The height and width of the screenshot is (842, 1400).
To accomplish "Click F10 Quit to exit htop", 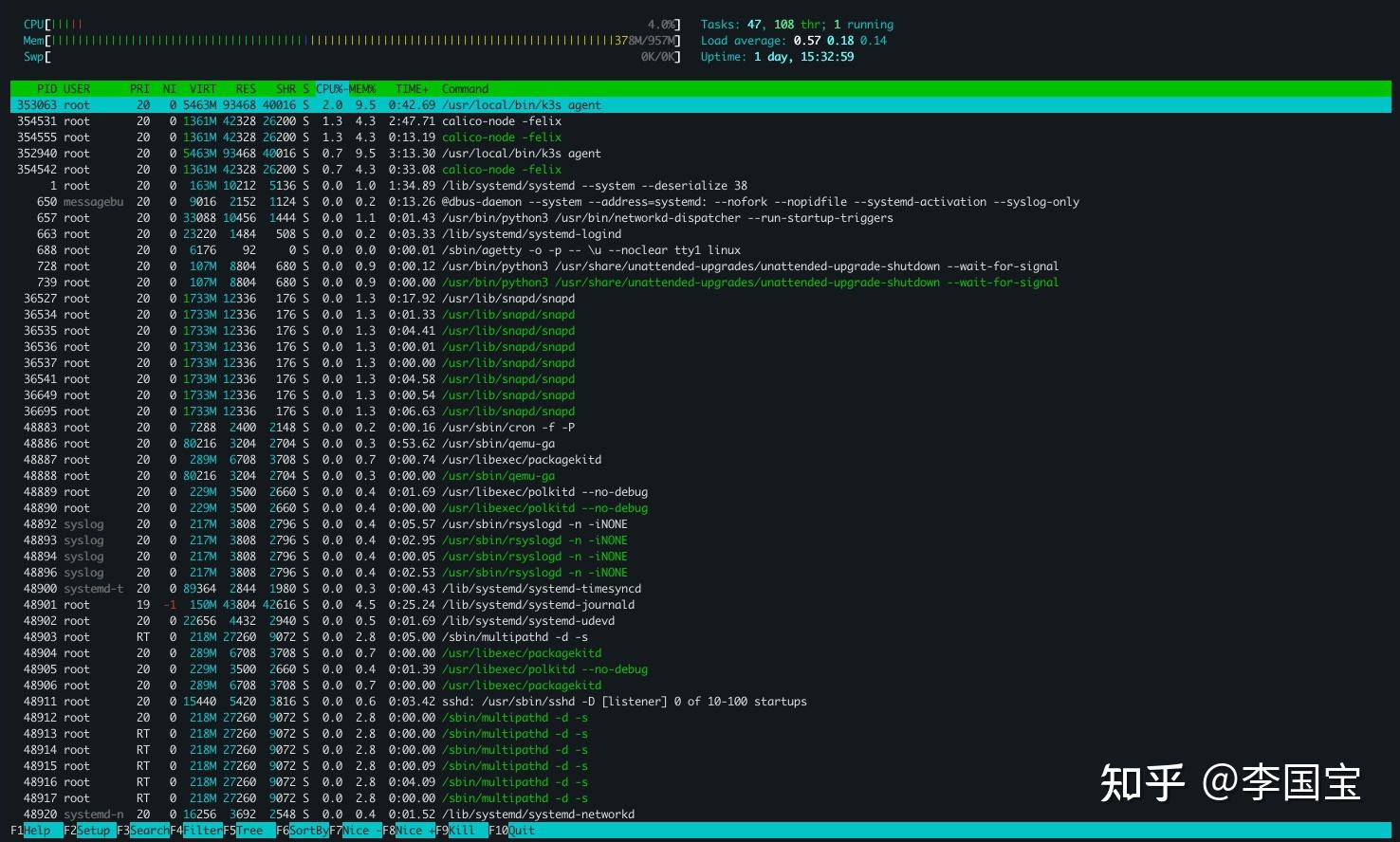I will (x=521, y=831).
